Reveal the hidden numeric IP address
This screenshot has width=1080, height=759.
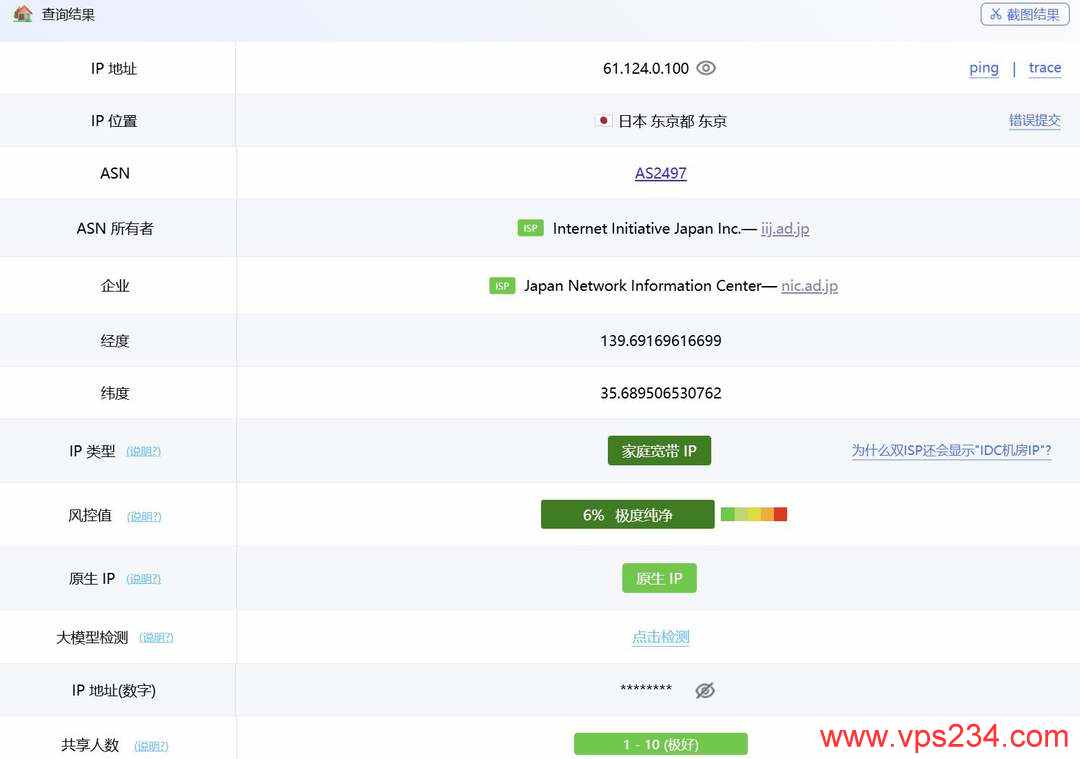click(705, 690)
